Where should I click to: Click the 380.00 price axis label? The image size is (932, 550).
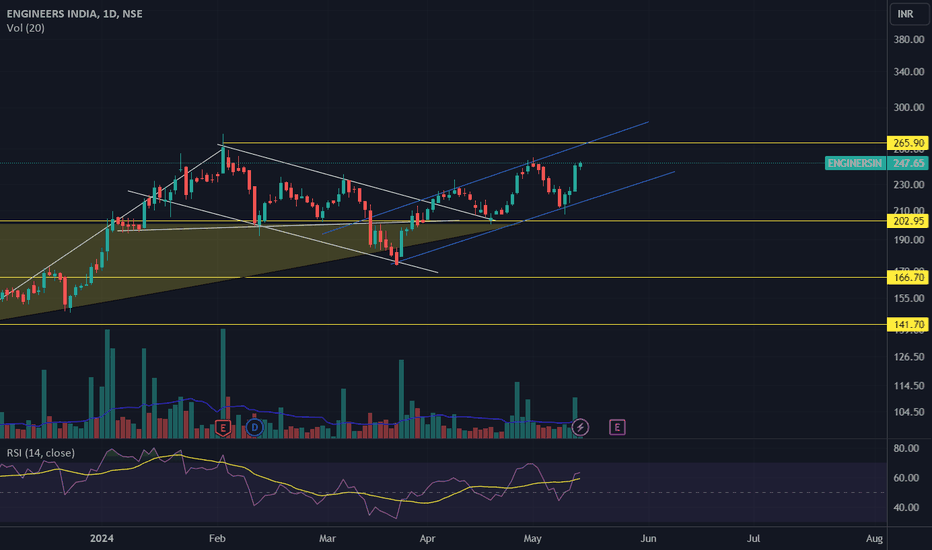tap(909, 39)
